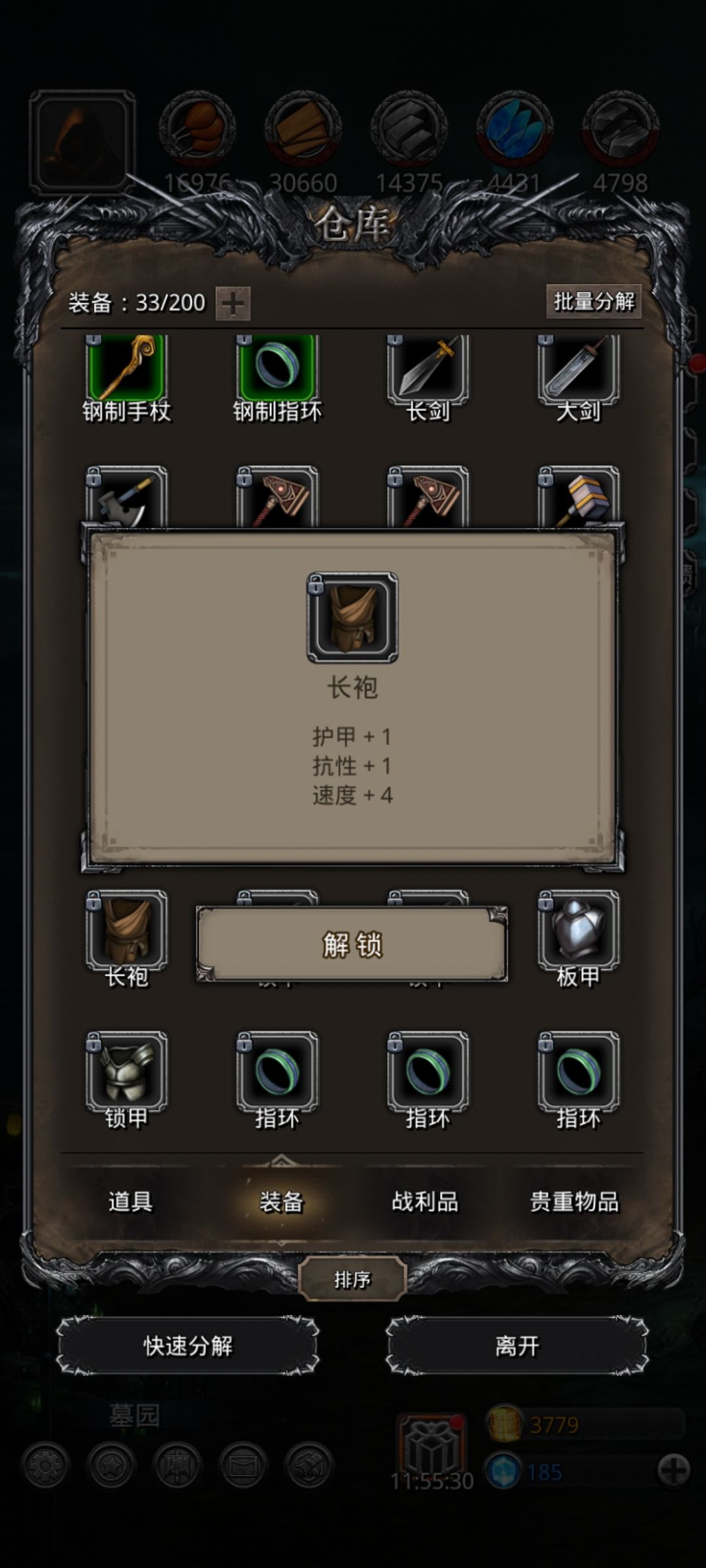Open the 贵重物品 tab
706x1568 pixels.
pyautogui.click(x=574, y=1201)
